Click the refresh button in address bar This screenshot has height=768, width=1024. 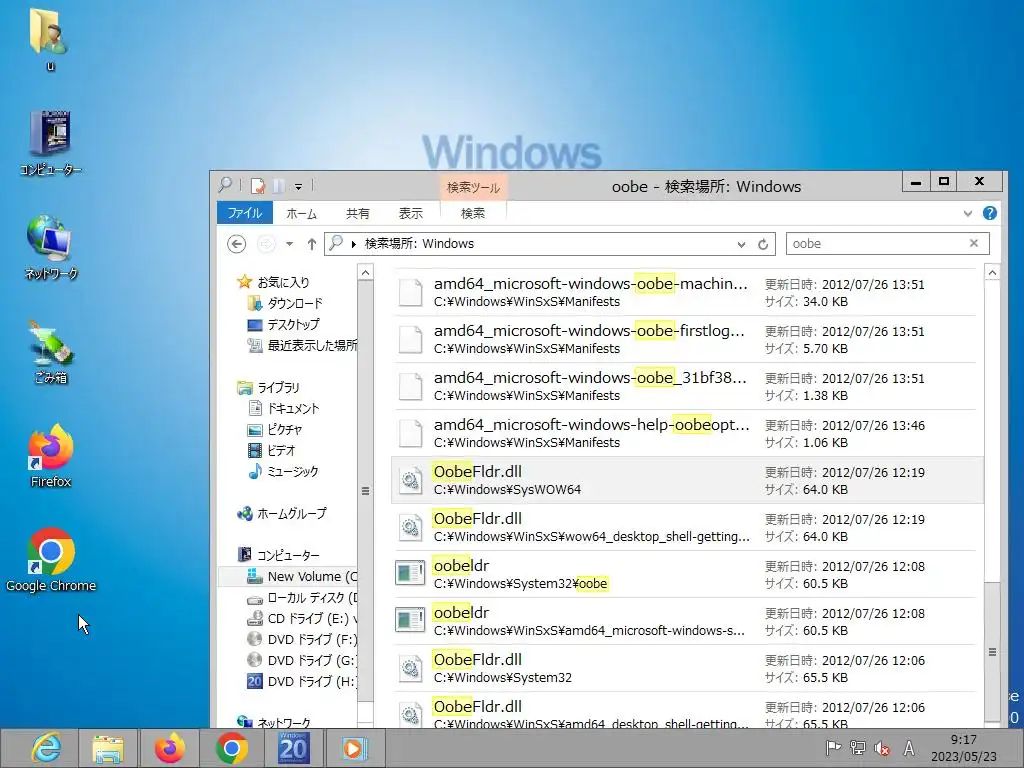pos(763,244)
